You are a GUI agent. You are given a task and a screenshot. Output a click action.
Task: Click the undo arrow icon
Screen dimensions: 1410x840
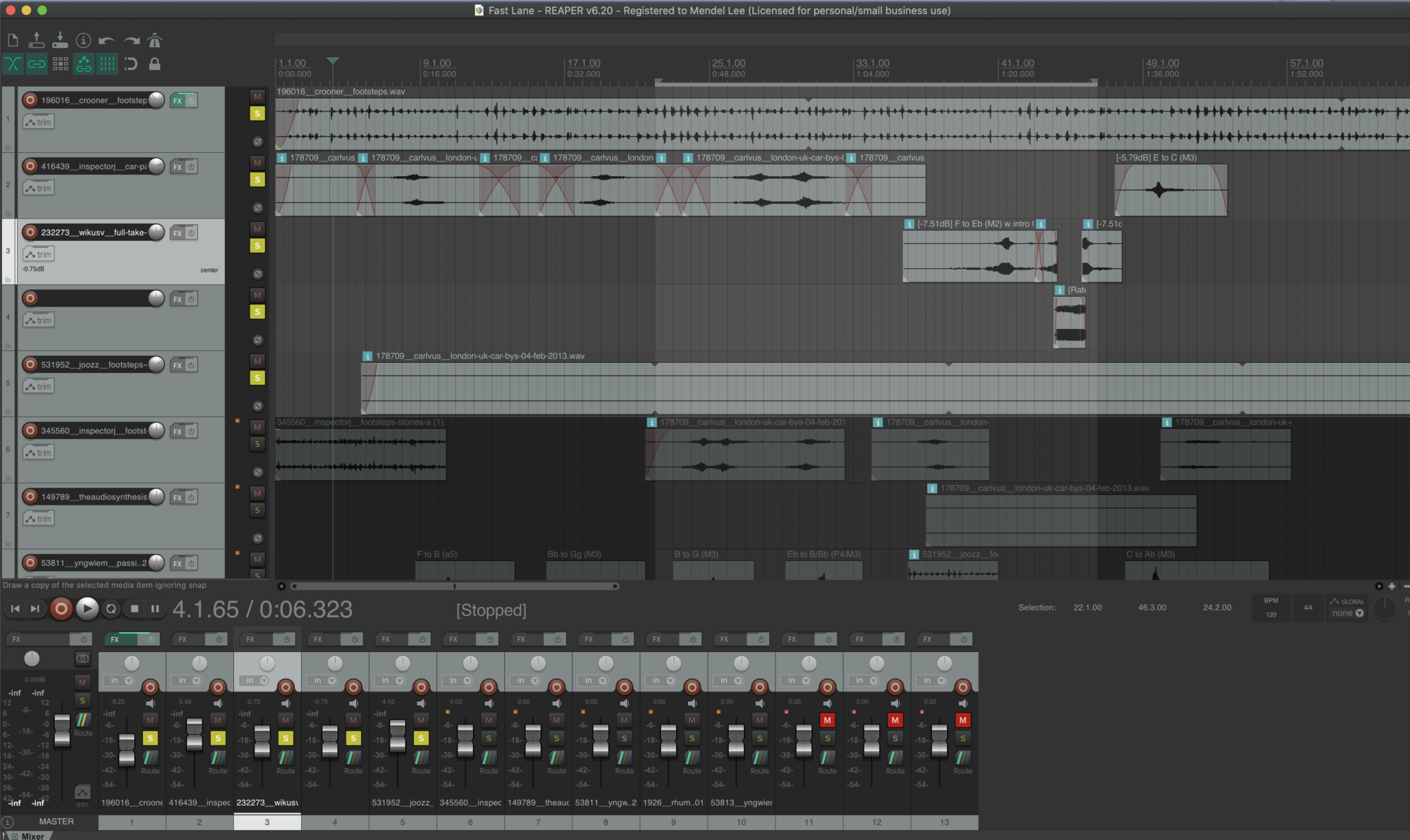tap(107, 40)
